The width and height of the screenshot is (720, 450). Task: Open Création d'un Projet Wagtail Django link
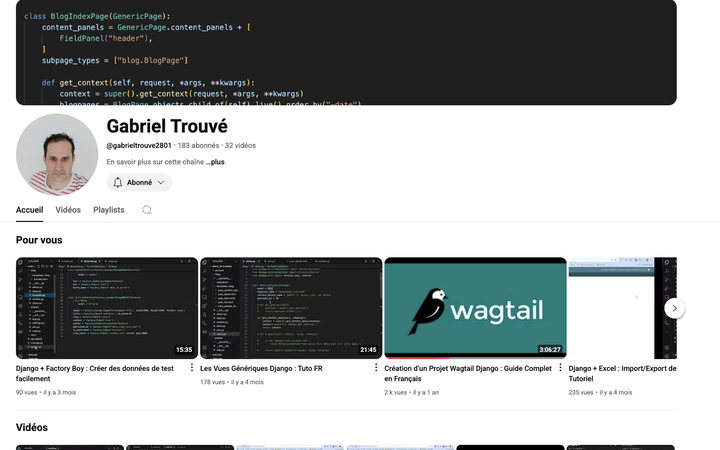click(x=468, y=373)
